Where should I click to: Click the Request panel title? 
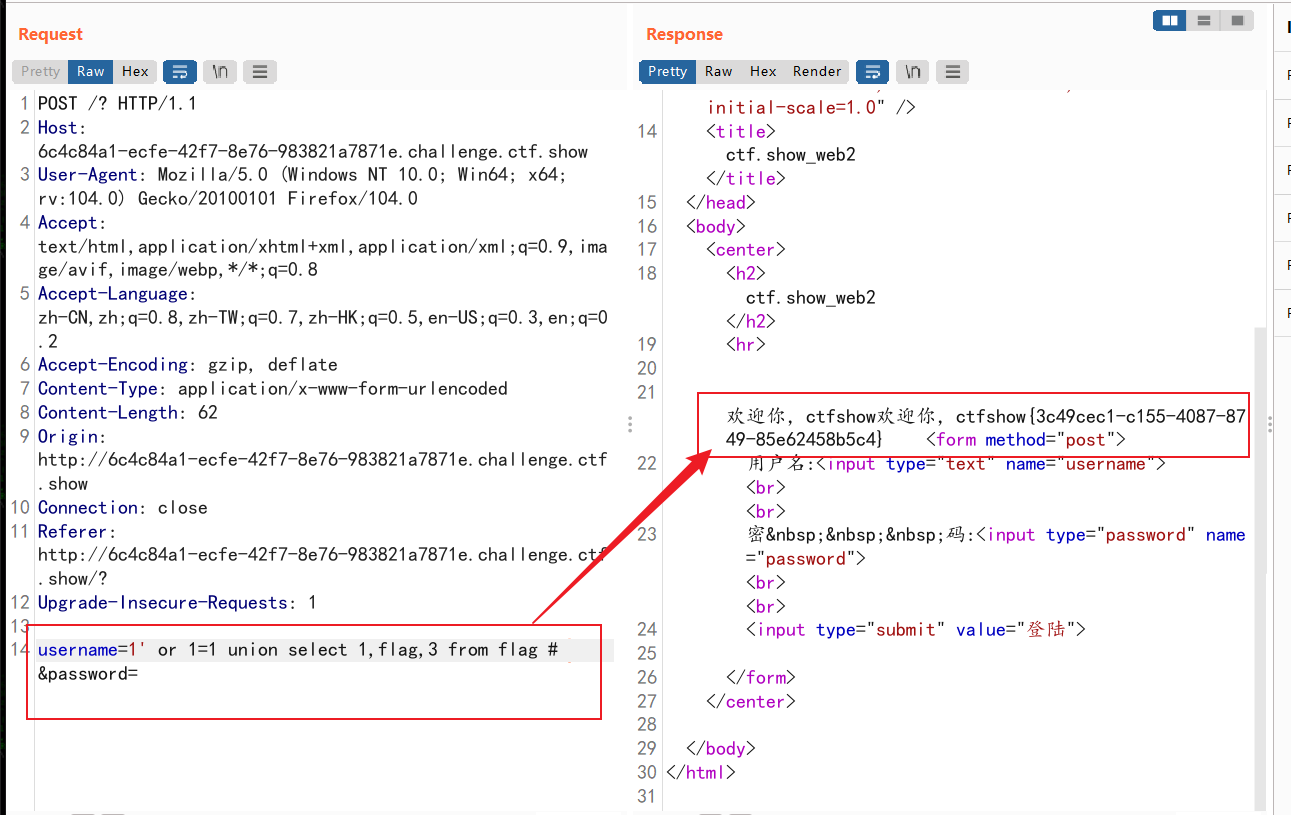click(50, 34)
